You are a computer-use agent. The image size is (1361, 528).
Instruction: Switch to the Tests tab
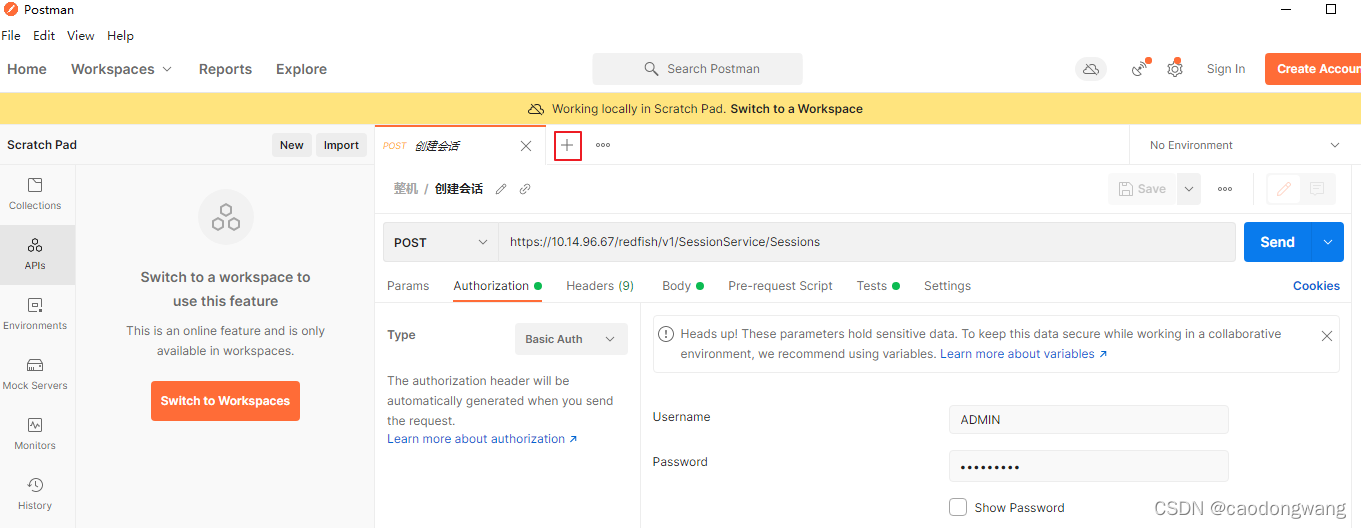pyautogui.click(x=878, y=285)
